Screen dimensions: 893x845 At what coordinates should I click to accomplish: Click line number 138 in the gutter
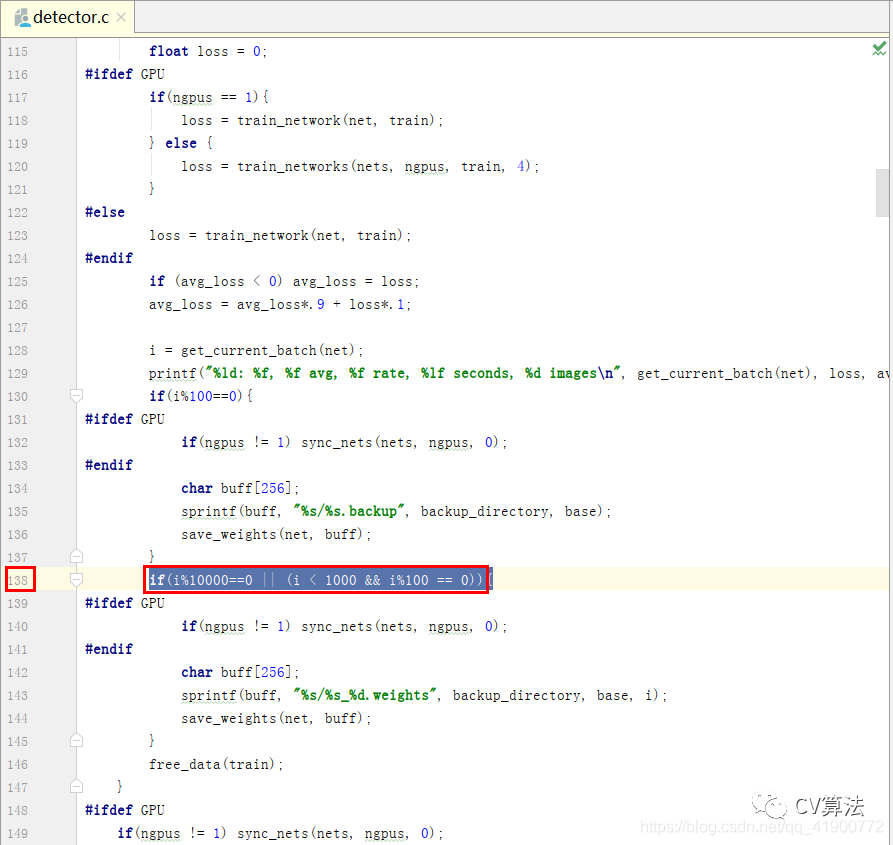tap(18, 580)
